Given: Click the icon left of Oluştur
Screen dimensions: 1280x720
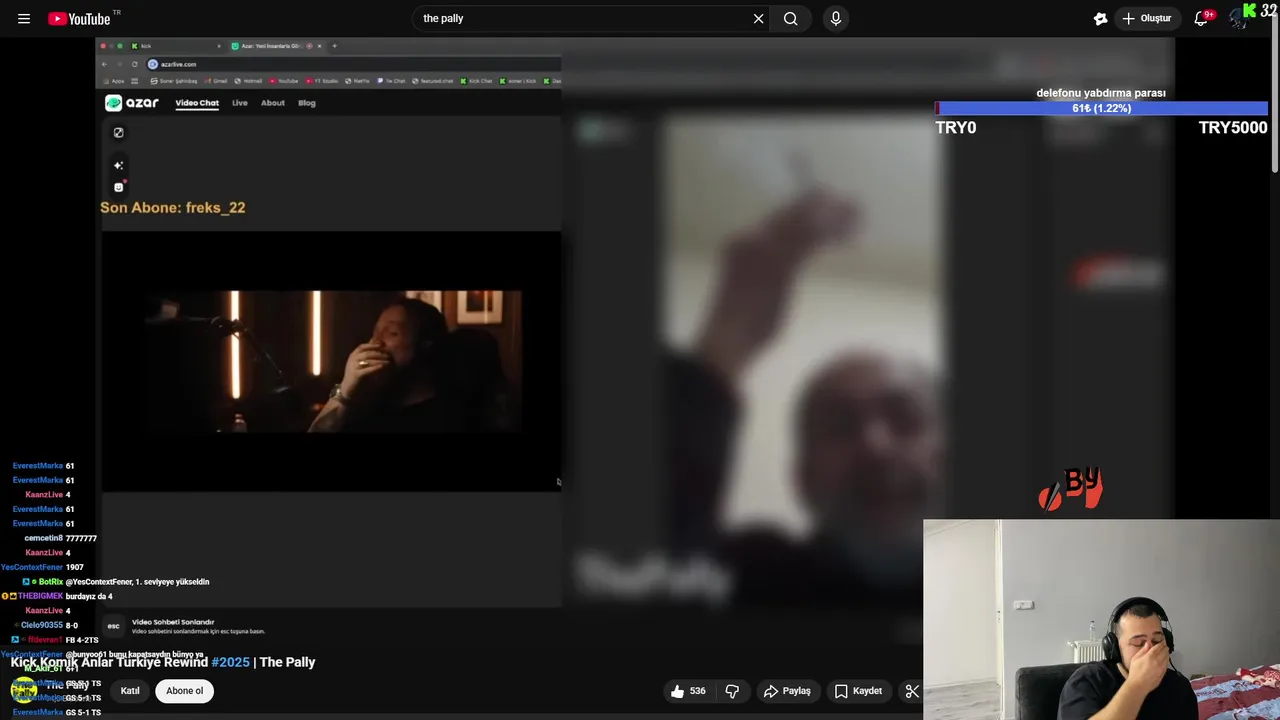Looking at the screenshot, I should coord(1100,18).
